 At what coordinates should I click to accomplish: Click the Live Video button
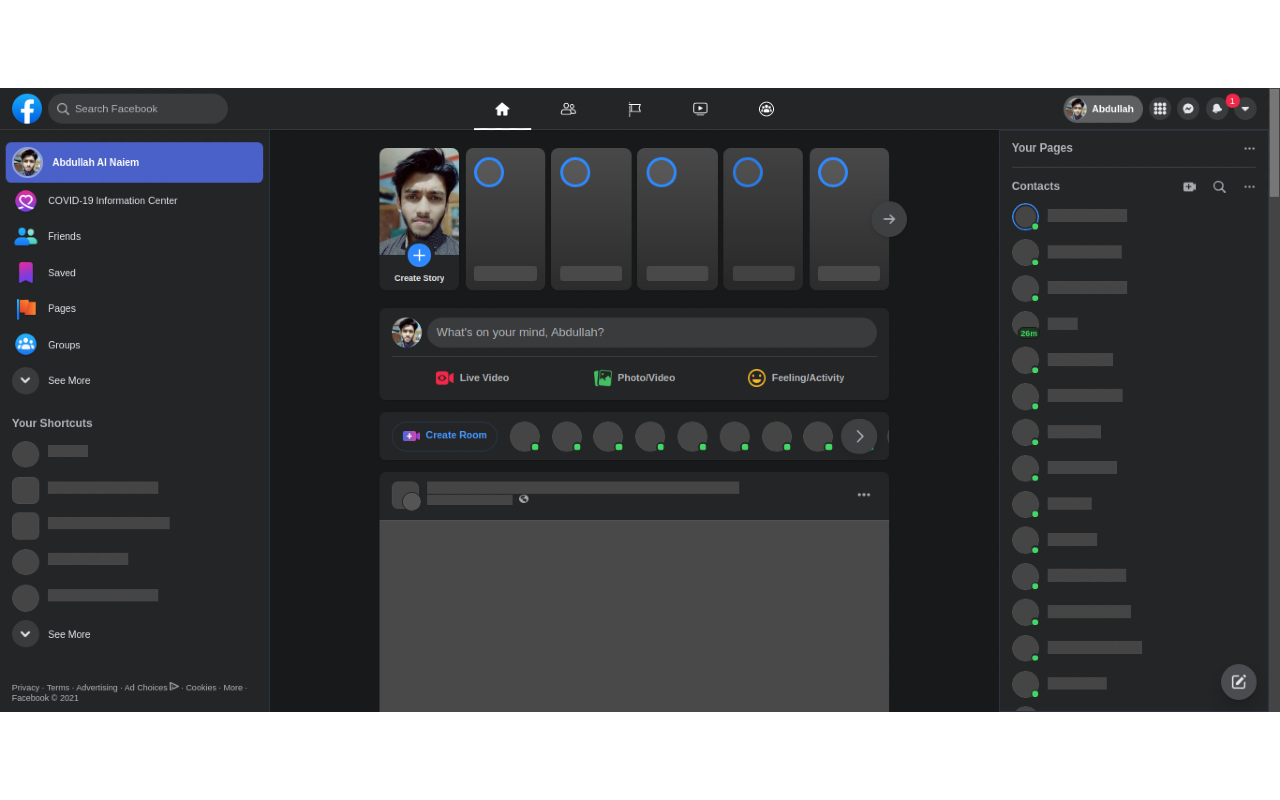472,378
